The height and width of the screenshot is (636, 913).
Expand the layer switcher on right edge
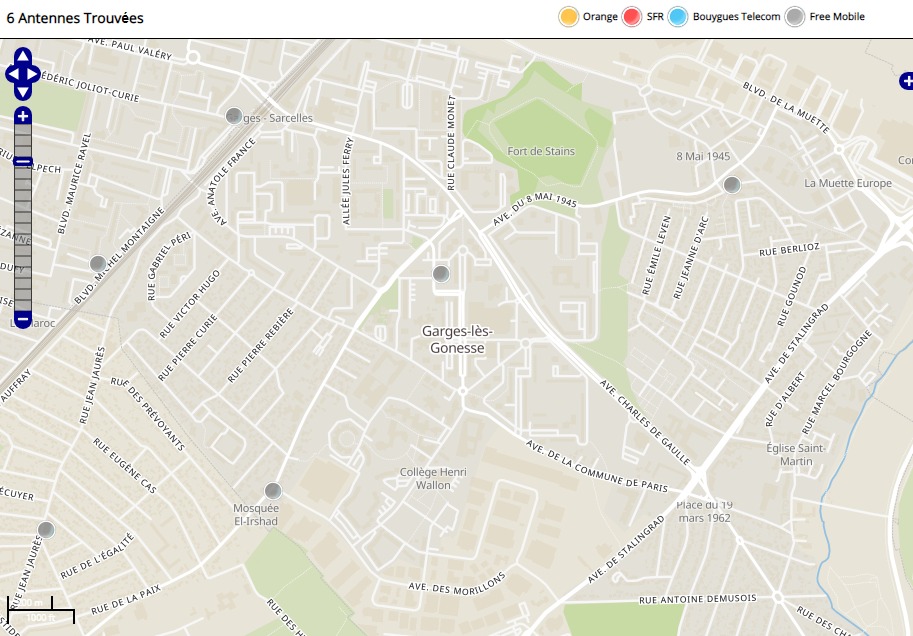906,81
